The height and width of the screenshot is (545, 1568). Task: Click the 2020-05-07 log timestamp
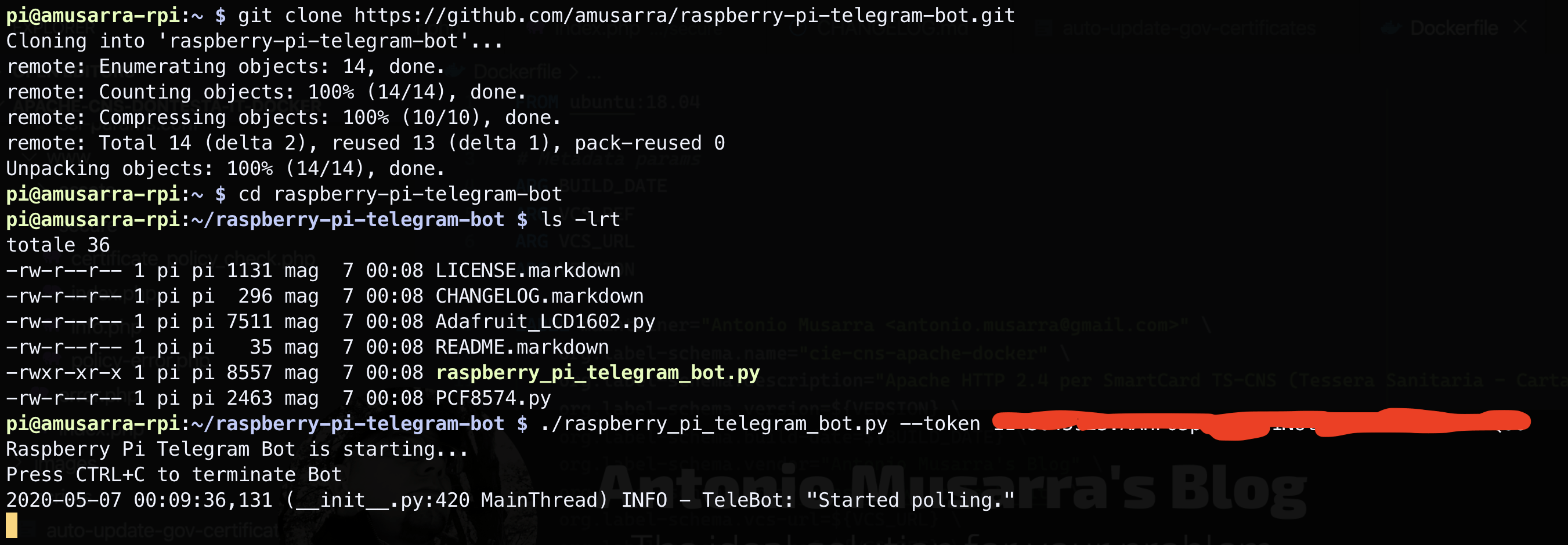(x=139, y=500)
